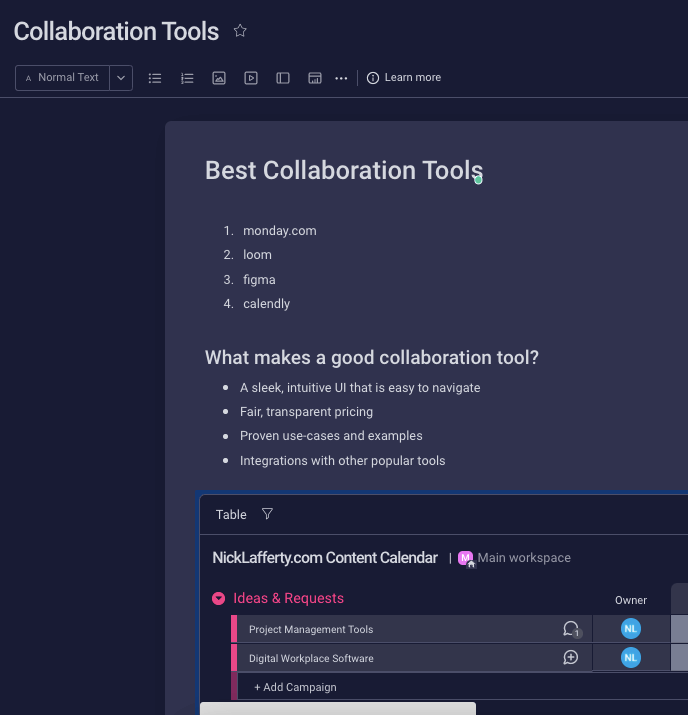Insert a numbered list from toolbar
This screenshot has height=715, width=688.
pyautogui.click(x=187, y=78)
